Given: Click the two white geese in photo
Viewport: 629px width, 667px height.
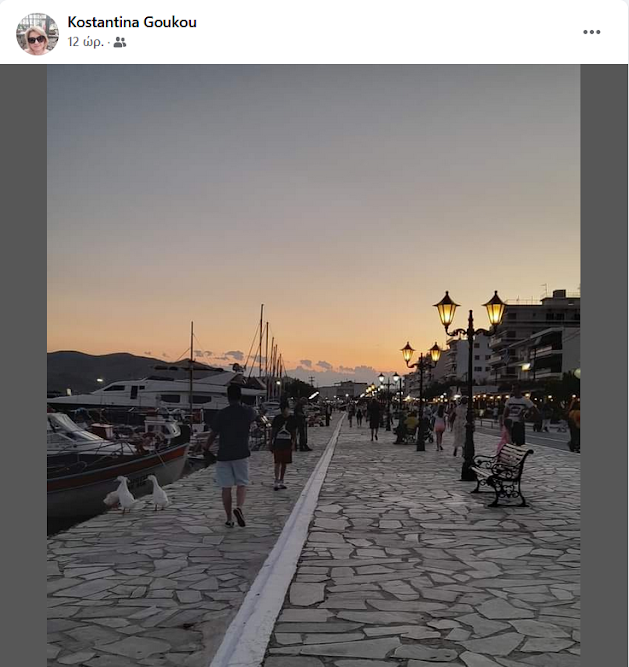Looking at the screenshot, I should [x=137, y=493].
